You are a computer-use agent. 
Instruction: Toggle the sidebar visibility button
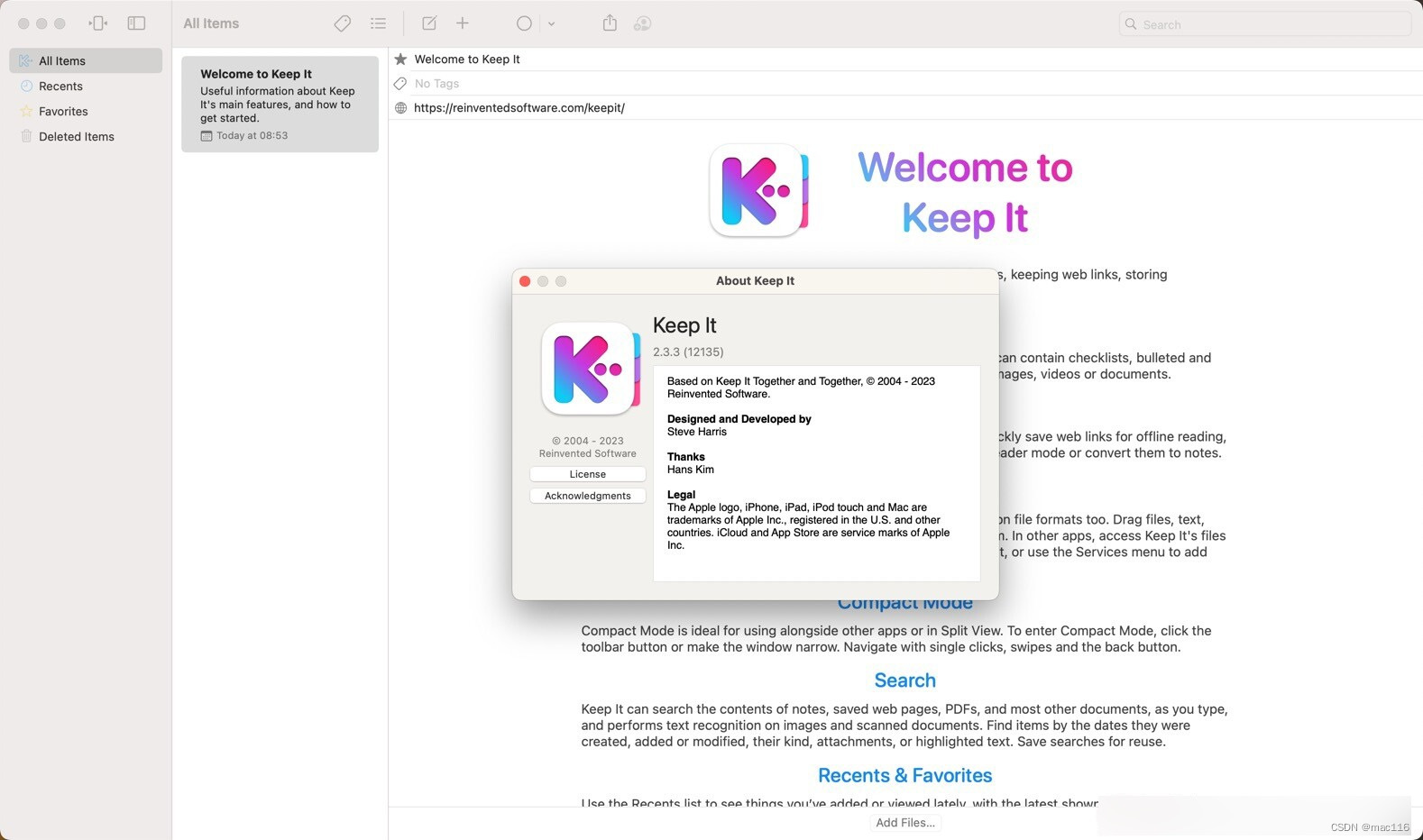136,23
